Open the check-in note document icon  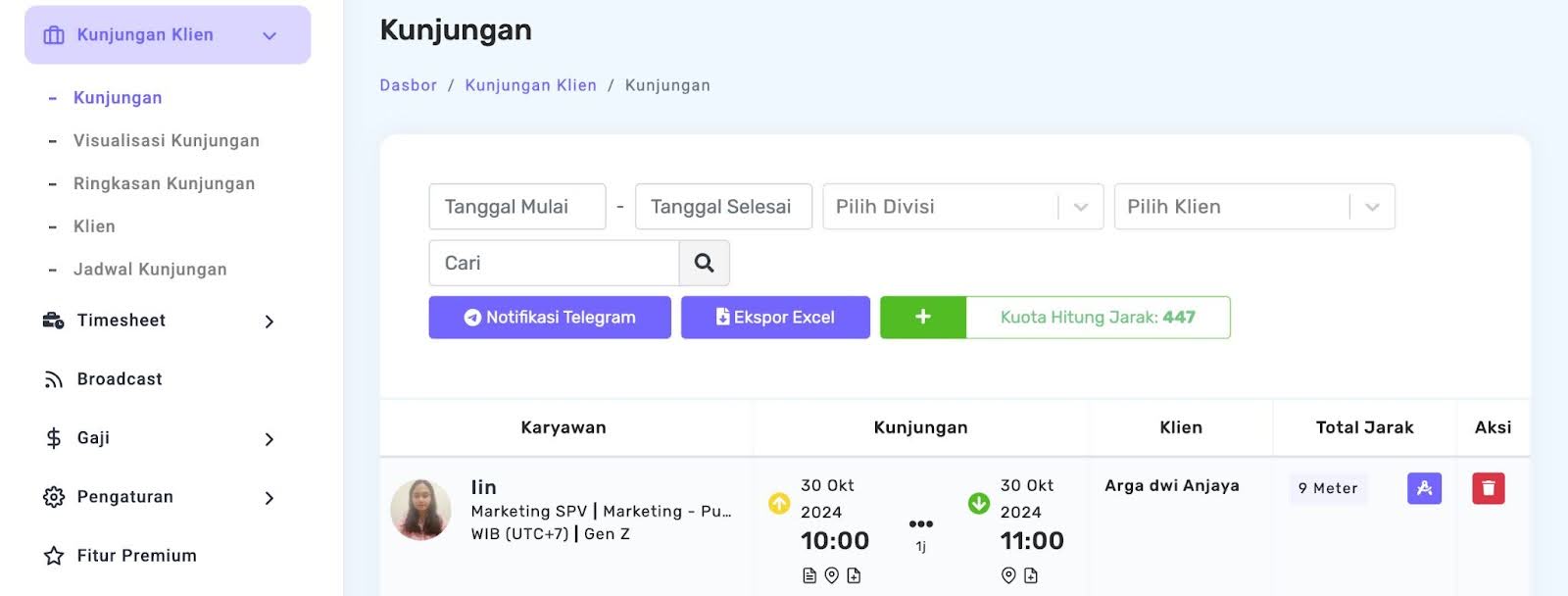tap(809, 575)
